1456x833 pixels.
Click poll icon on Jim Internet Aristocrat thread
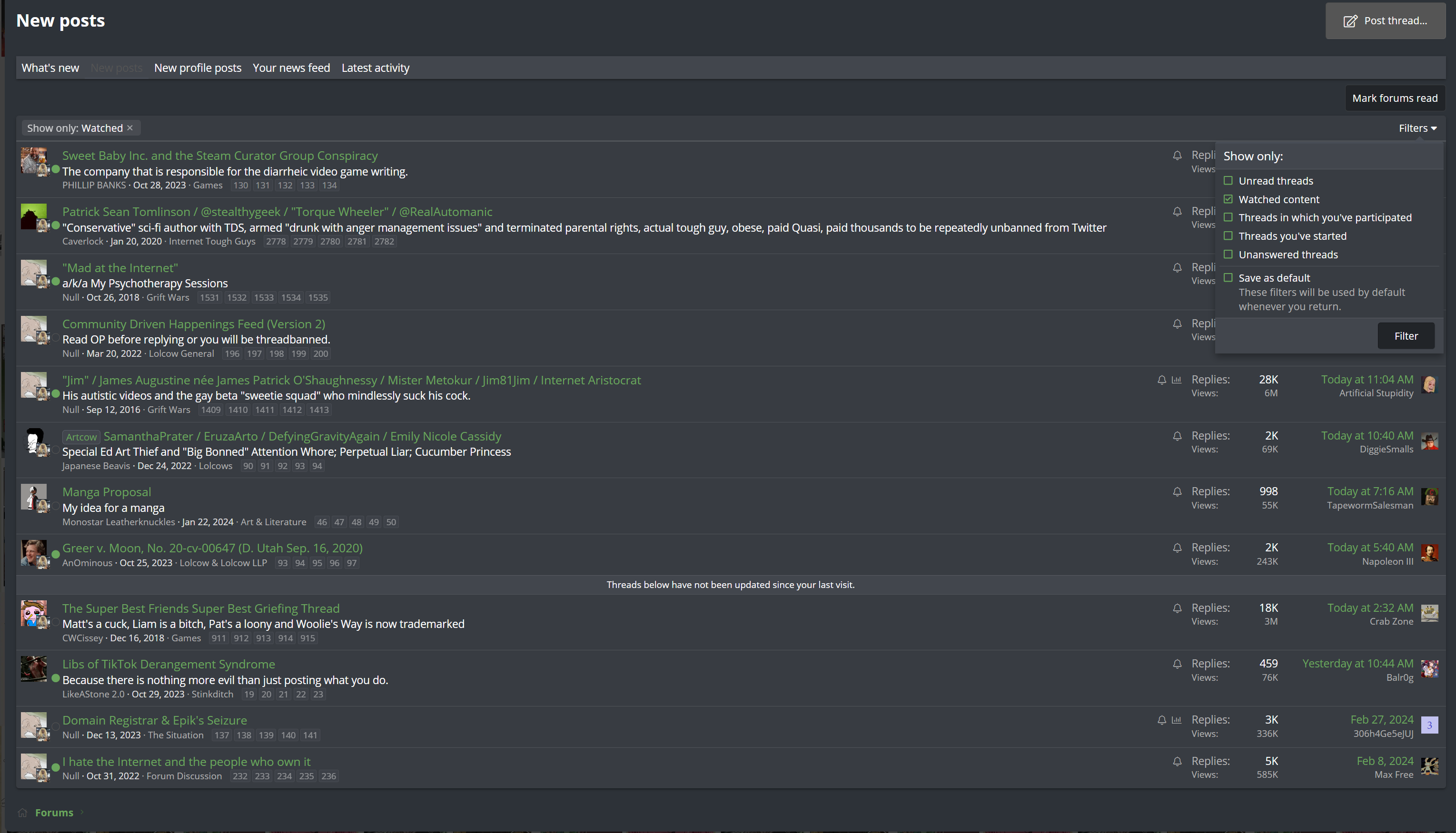(x=1176, y=380)
